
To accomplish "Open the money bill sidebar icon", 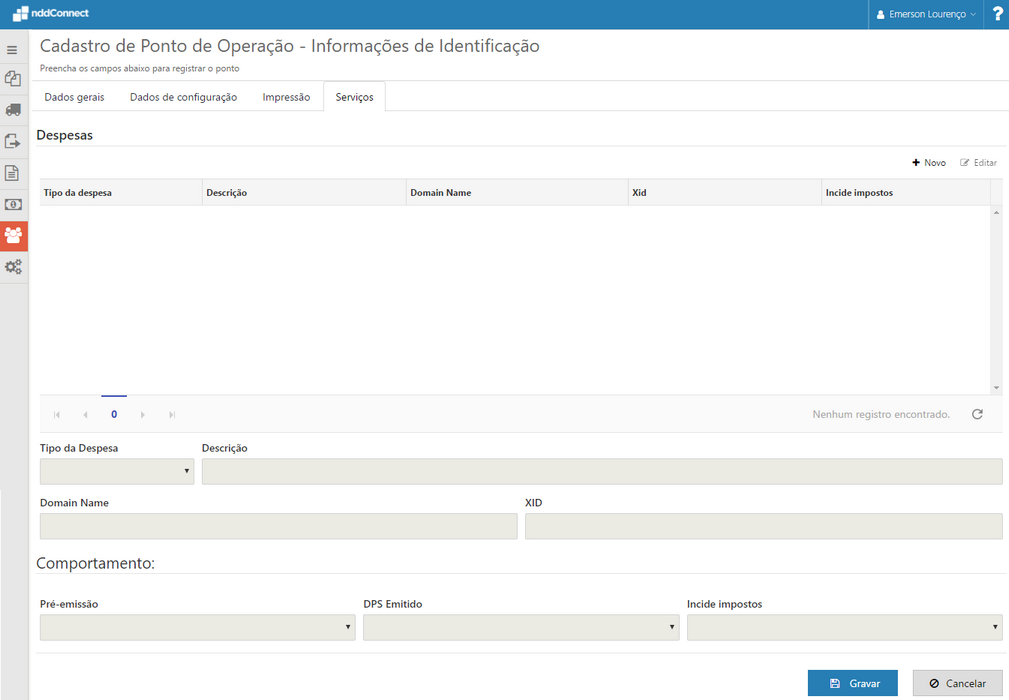I will coord(13,204).
